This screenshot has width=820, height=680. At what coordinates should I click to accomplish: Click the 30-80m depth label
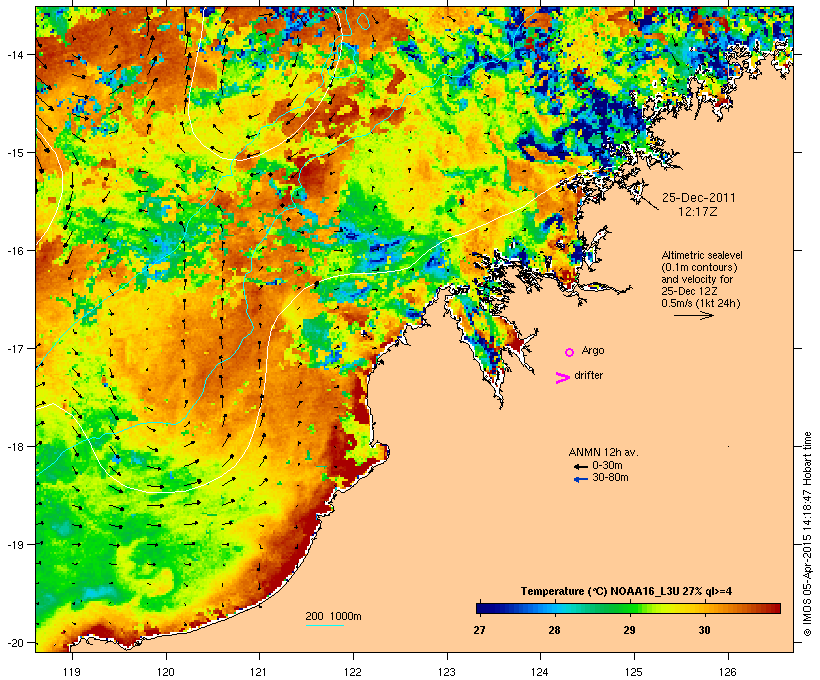click(610, 477)
